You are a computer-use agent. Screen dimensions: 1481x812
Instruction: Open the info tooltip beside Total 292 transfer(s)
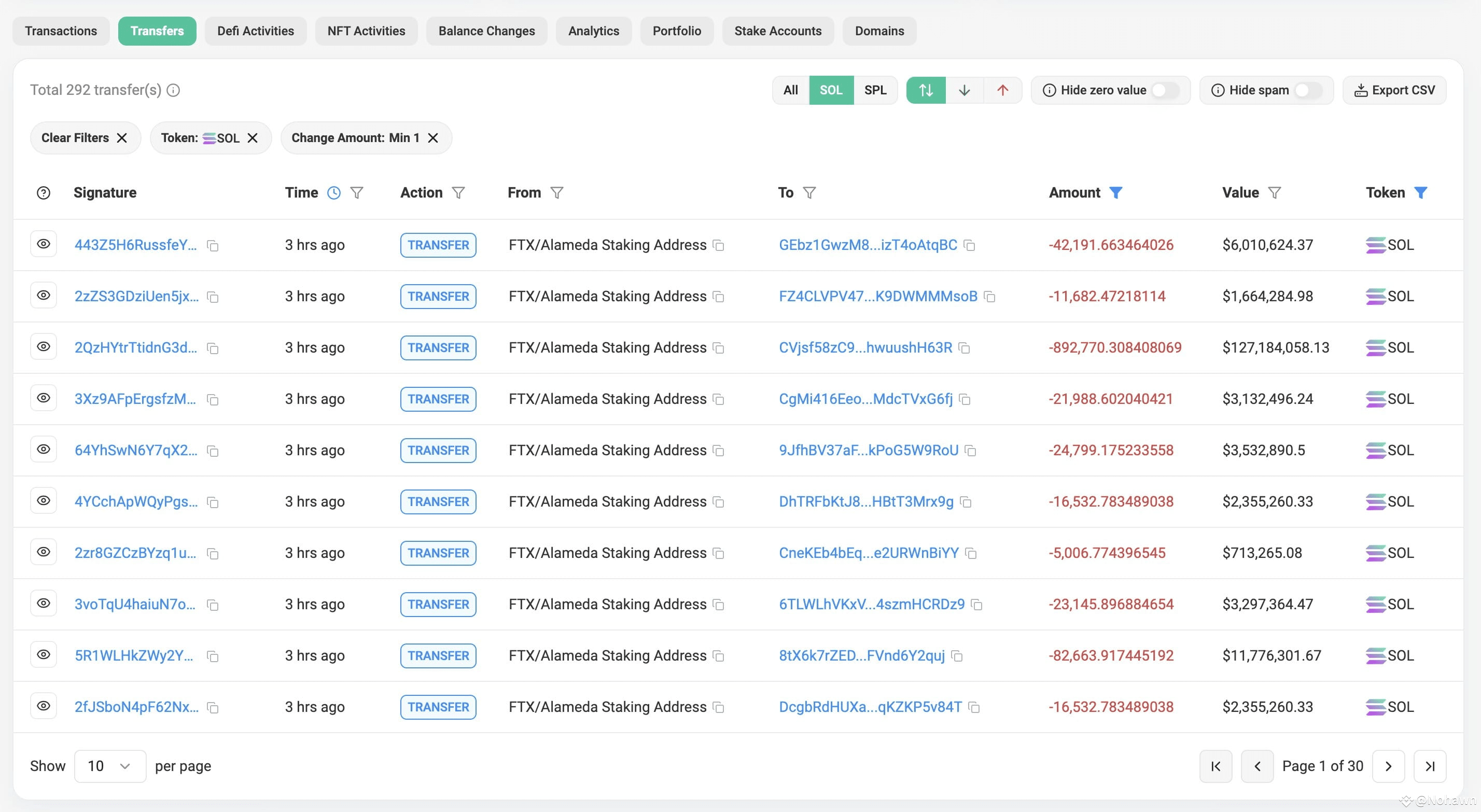[x=173, y=90]
